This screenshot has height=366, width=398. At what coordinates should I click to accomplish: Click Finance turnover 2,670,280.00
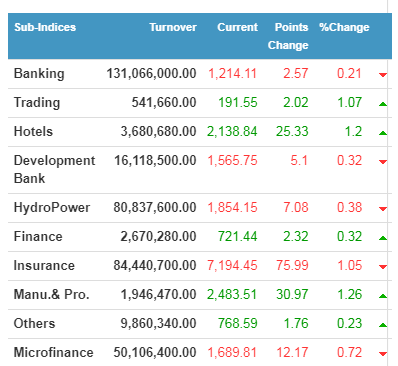coord(159,237)
